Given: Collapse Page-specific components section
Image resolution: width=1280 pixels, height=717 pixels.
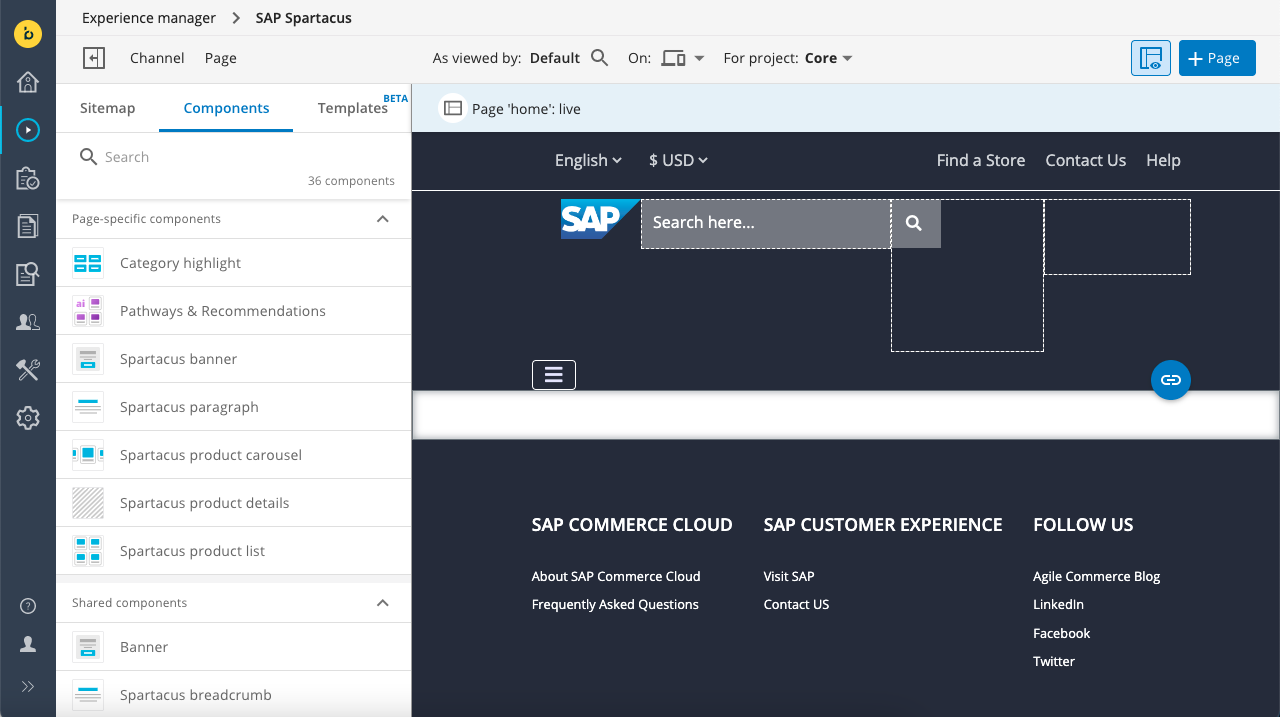Looking at the screenshot, I should point(382,218).
